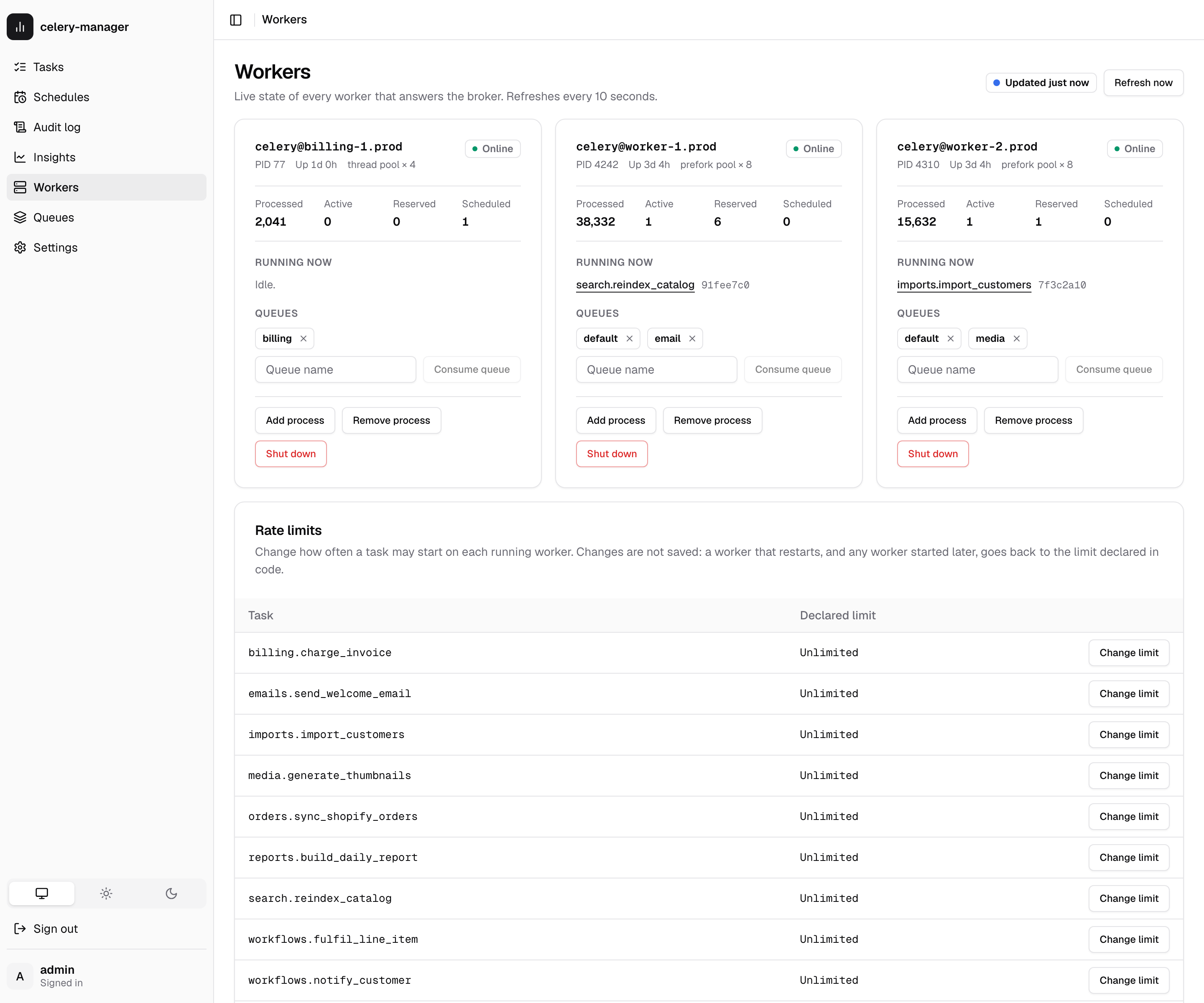
Task: Open the search.reindex_catalog running task link
Action: (x=635, y=285)
